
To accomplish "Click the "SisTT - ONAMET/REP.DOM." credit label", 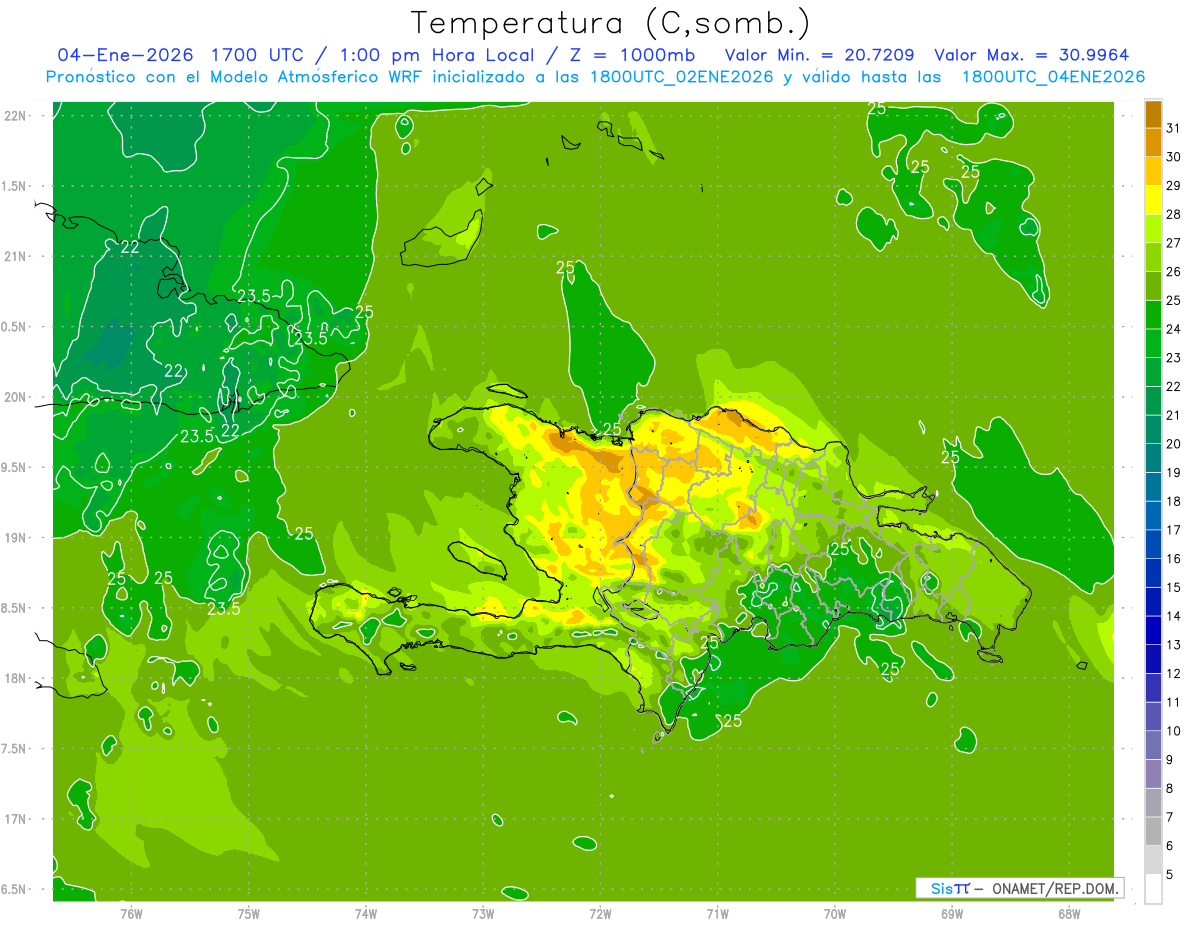I will point(1019,888).
